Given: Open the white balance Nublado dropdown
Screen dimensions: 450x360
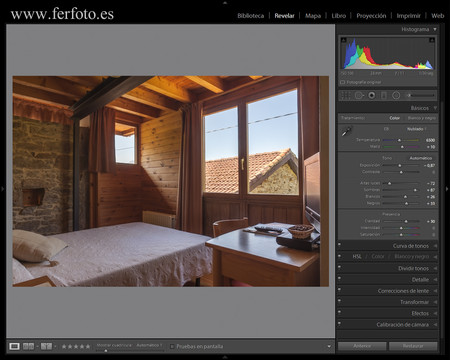Looking at the screenshot, I should (x=417, y=129).
